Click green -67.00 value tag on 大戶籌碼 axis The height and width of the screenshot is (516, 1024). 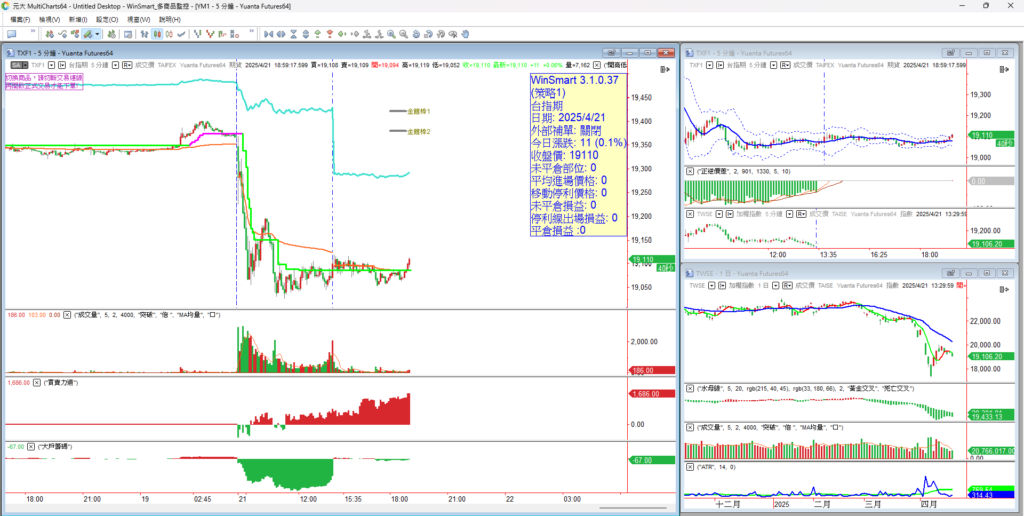click(650, 460)
